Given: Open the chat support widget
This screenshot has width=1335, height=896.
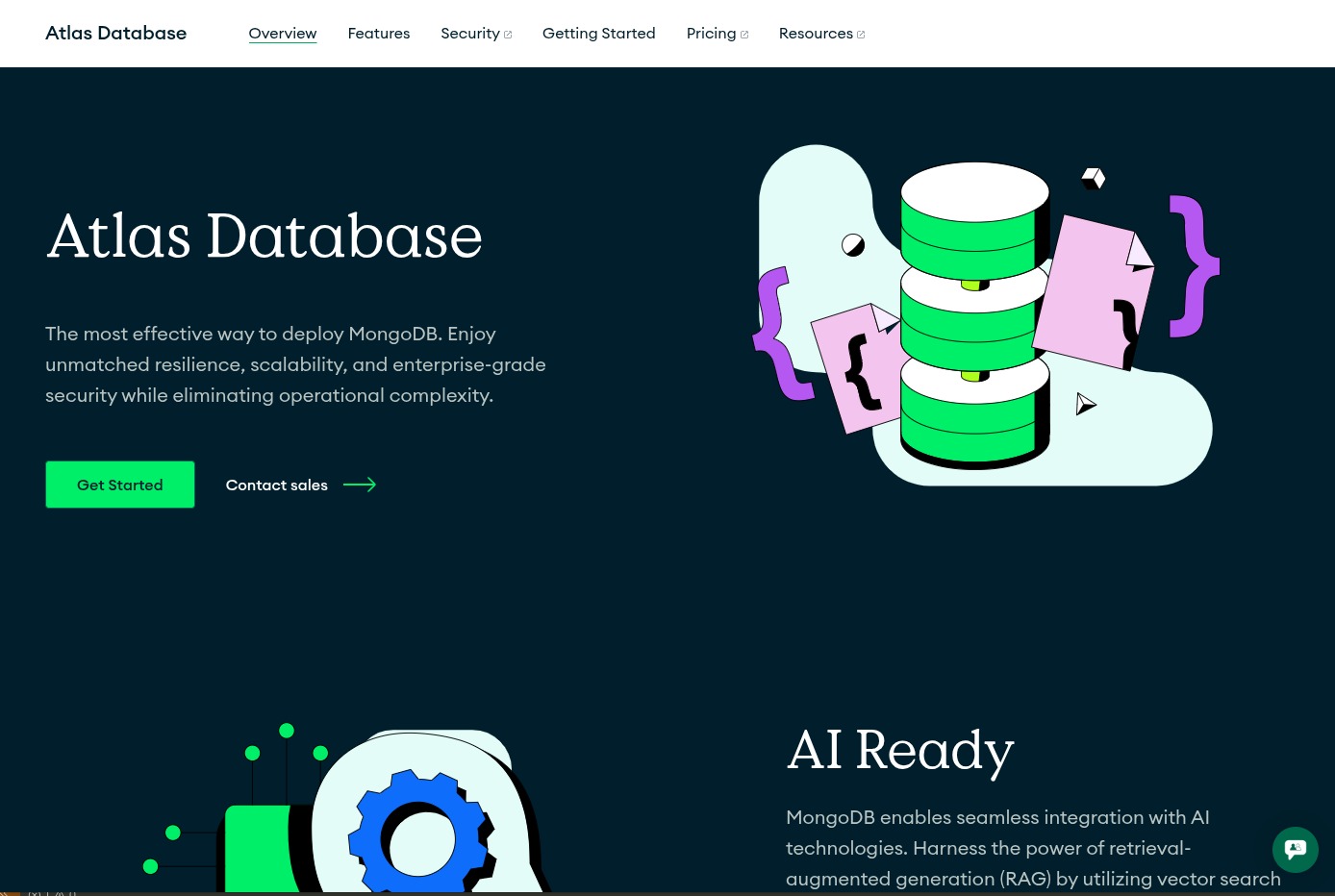Looking at the screenshot, I should click(1295, 849).
